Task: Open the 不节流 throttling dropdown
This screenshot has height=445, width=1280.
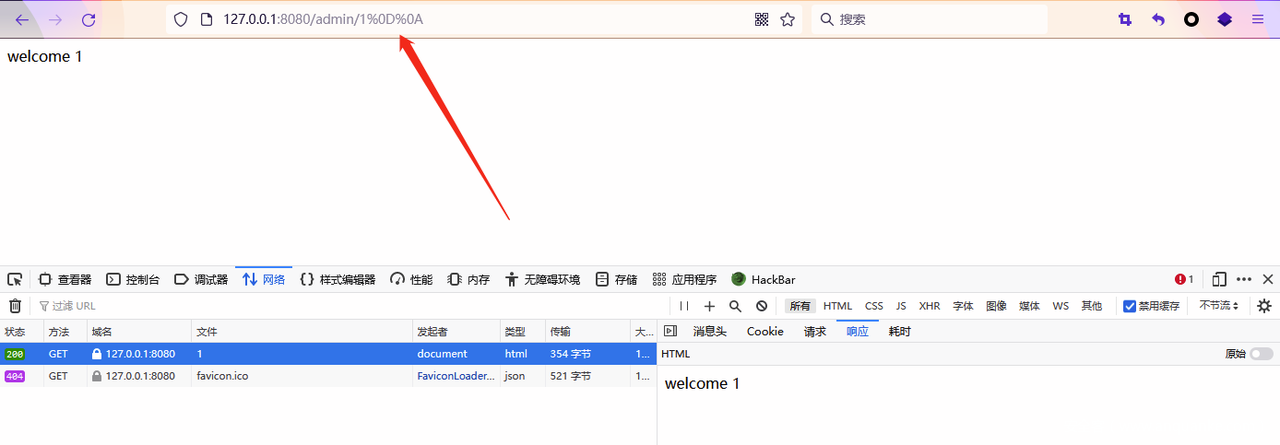Action: (x=1219, y=306)
